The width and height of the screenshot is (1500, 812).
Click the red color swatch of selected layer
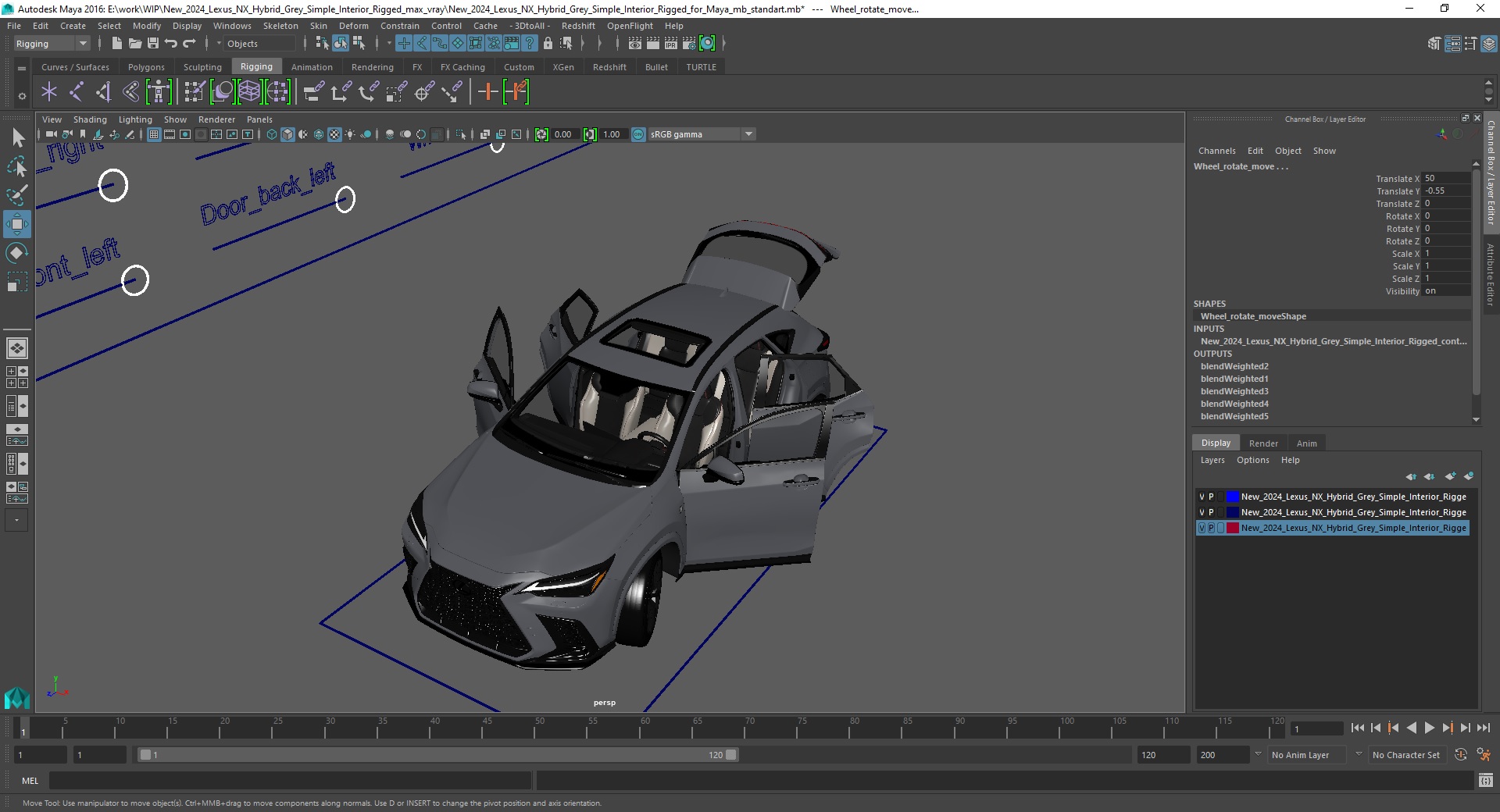click(1232, 528)
